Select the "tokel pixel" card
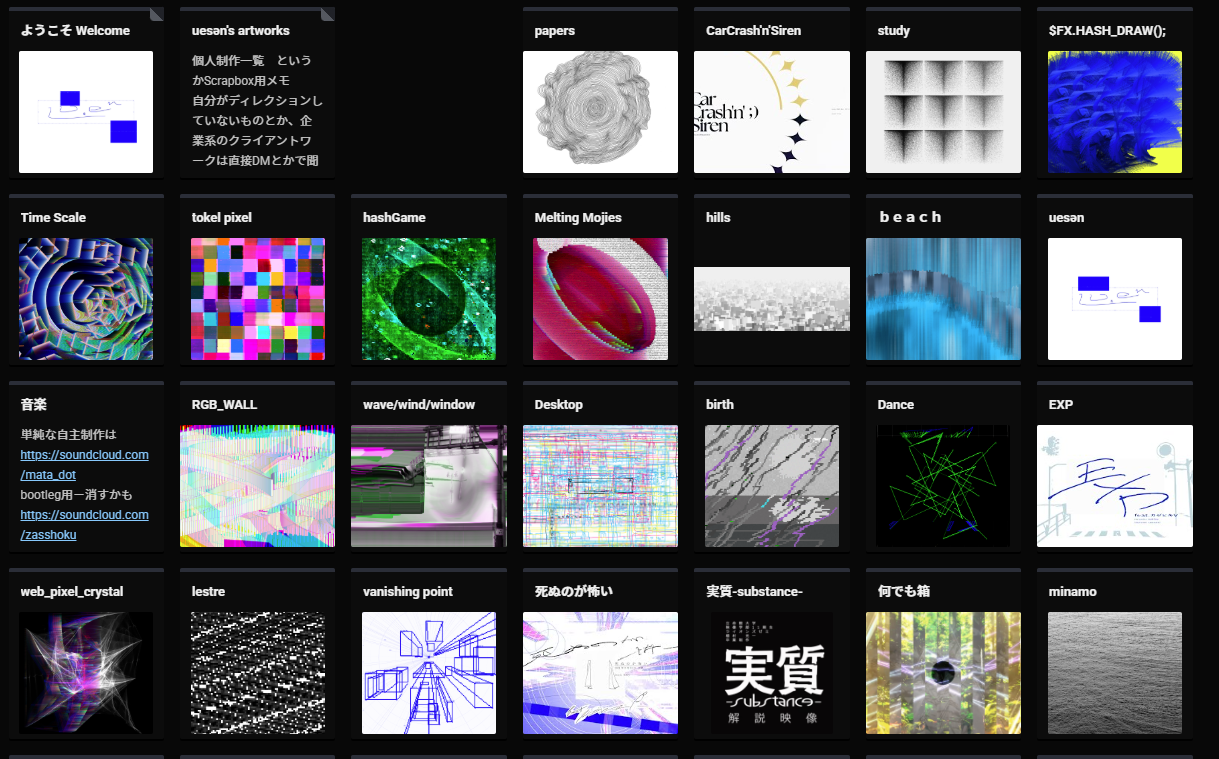The height and width of the screenshot is (759, 1219). 257,299
